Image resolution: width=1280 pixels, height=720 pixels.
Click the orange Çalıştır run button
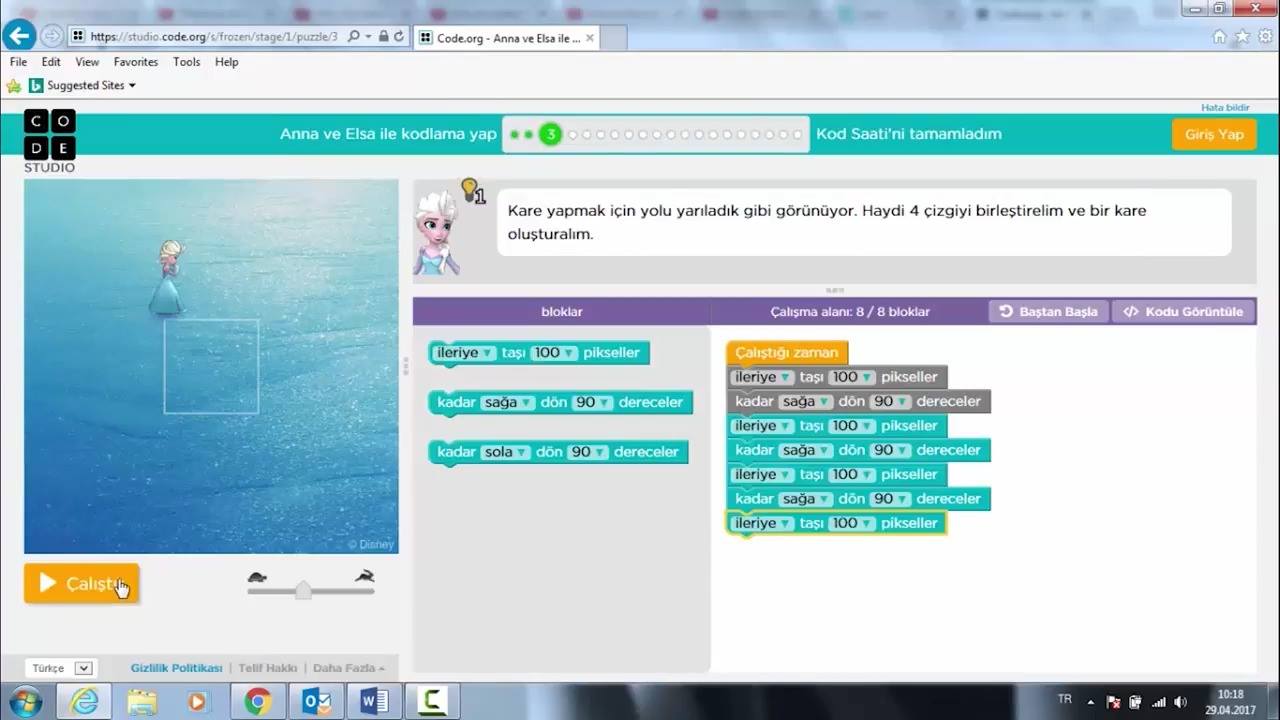point(82,583)
